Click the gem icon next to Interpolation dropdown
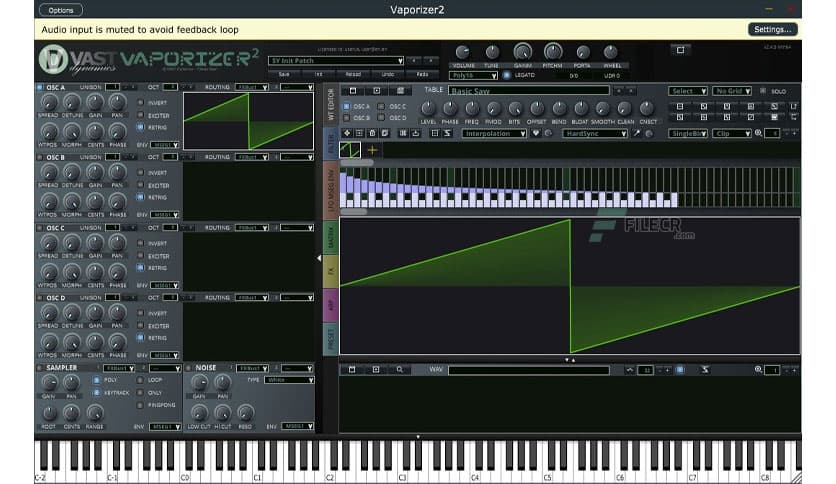Image resolution: width=836 pixels, height=484 pixels. (536, 133)
